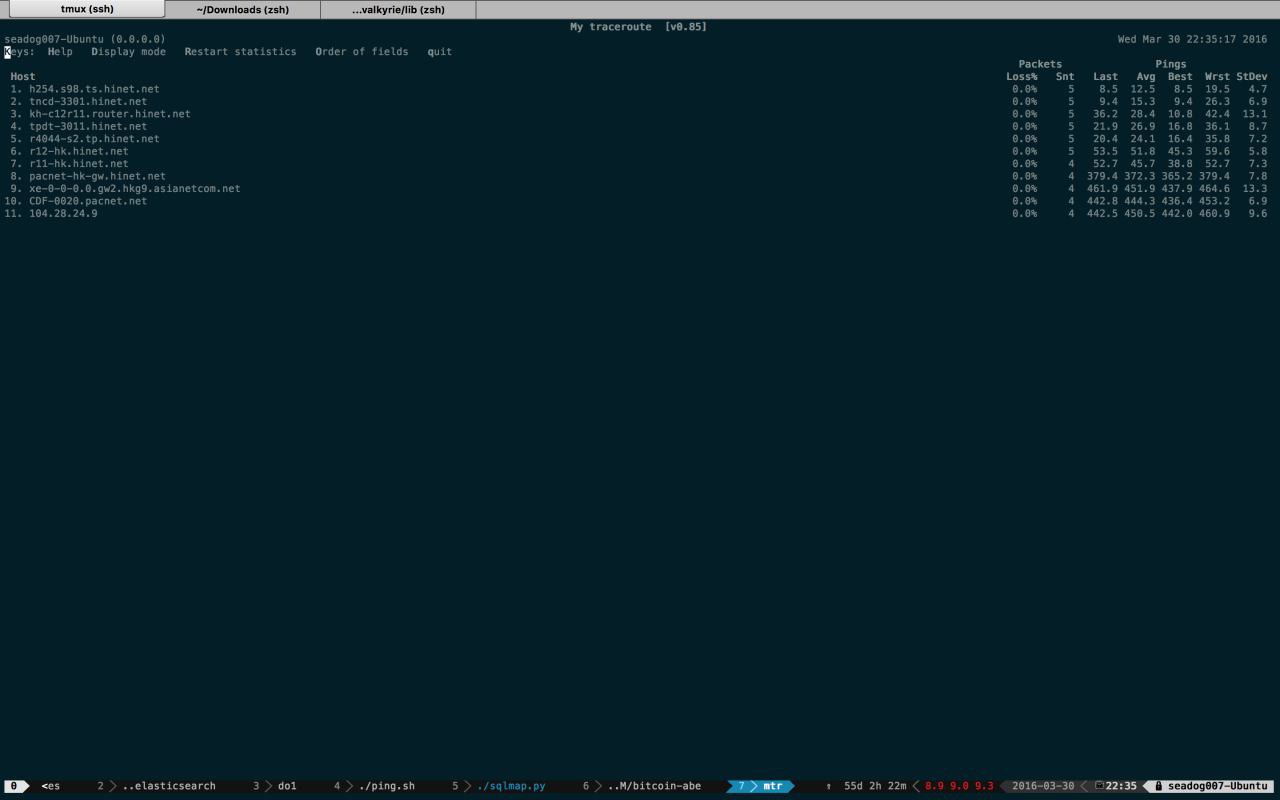1280x800 pixels.
Task: Click the Order of fields option
Action: (362, 51)
